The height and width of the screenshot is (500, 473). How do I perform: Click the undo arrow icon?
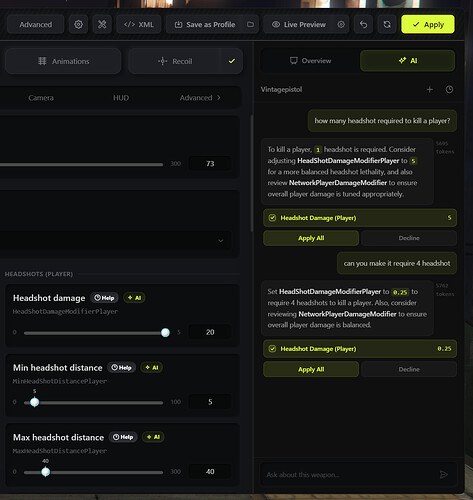click(x=363, y=24)
